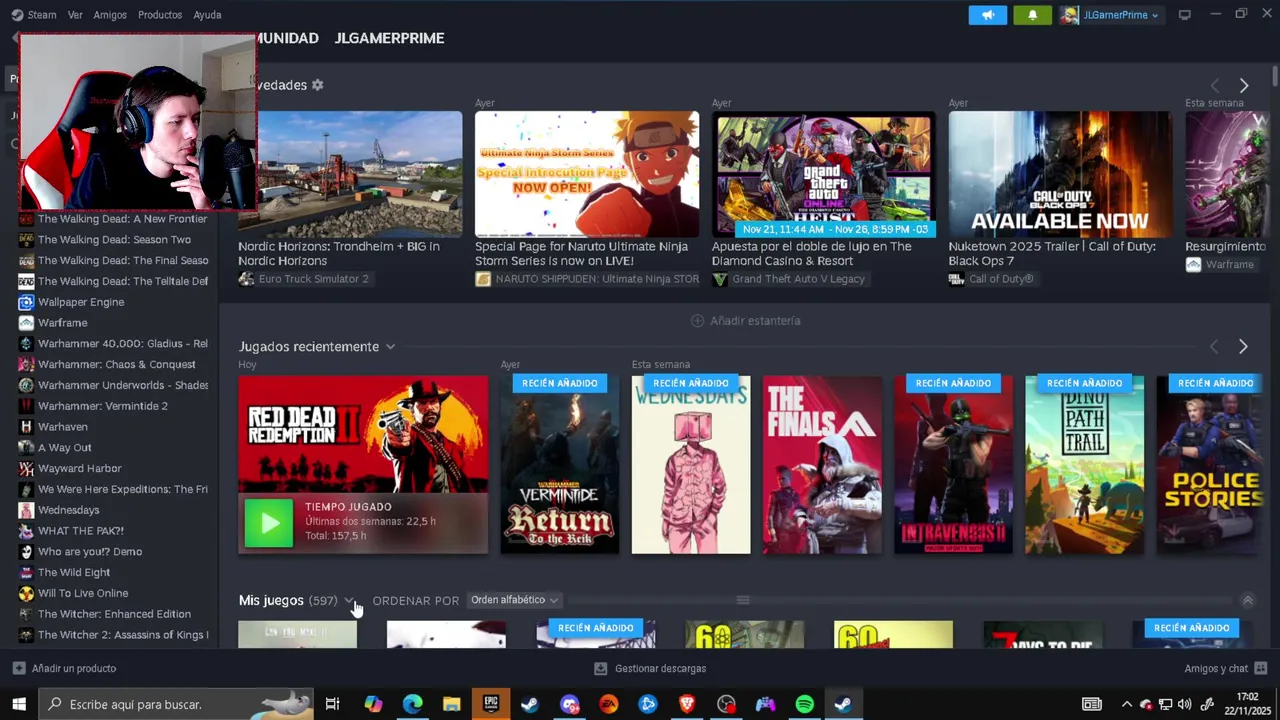Open Gestionar descargas
This screenshot has height=720, width=1280.
coord(650,668)
